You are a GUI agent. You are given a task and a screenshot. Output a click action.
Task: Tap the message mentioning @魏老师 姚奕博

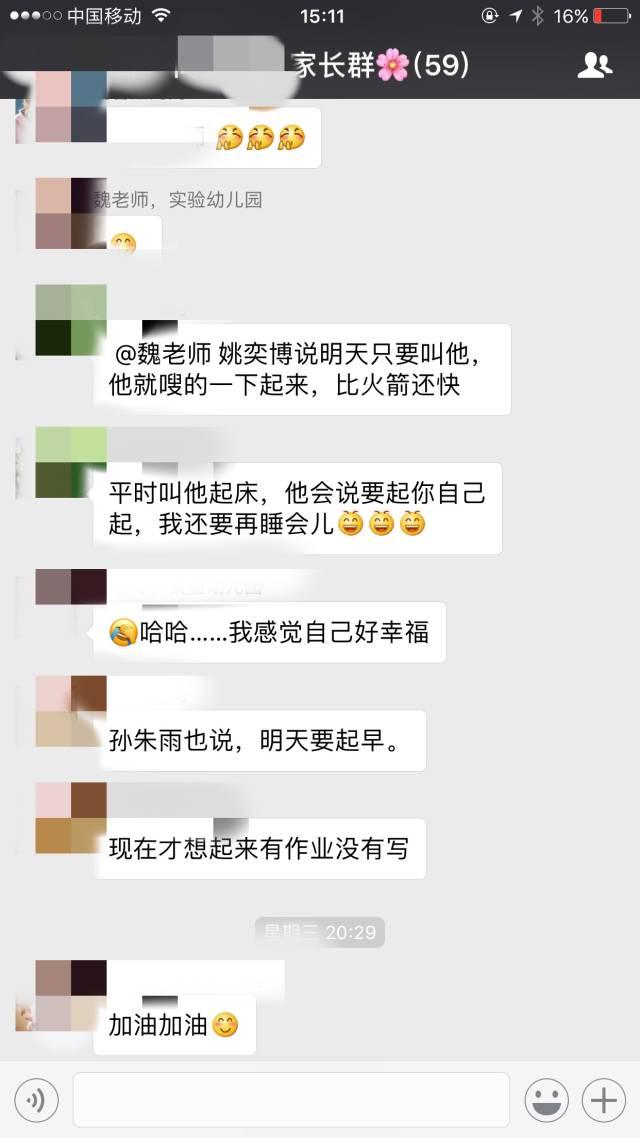(x=302, y=369)
